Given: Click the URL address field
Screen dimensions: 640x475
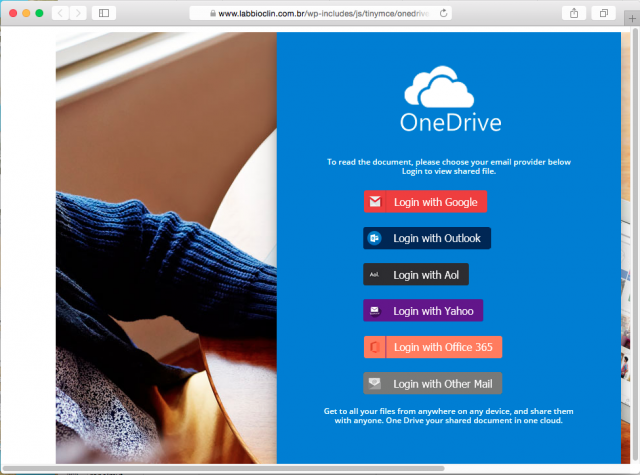Looking at the screenshot, I should pyautogui.click(x=320, y=13).
